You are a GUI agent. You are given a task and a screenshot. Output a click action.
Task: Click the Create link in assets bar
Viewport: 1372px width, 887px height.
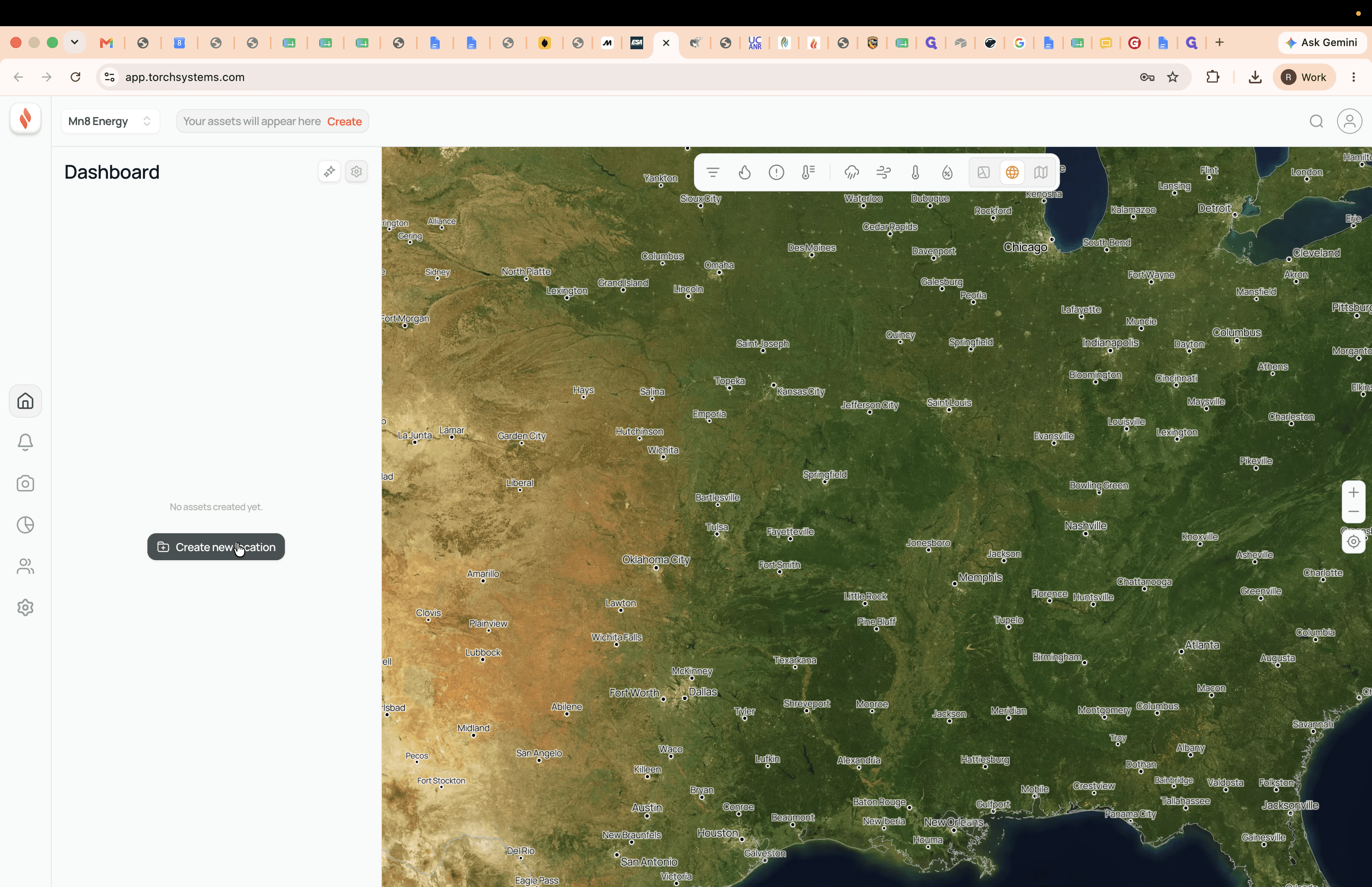(344, 121)
